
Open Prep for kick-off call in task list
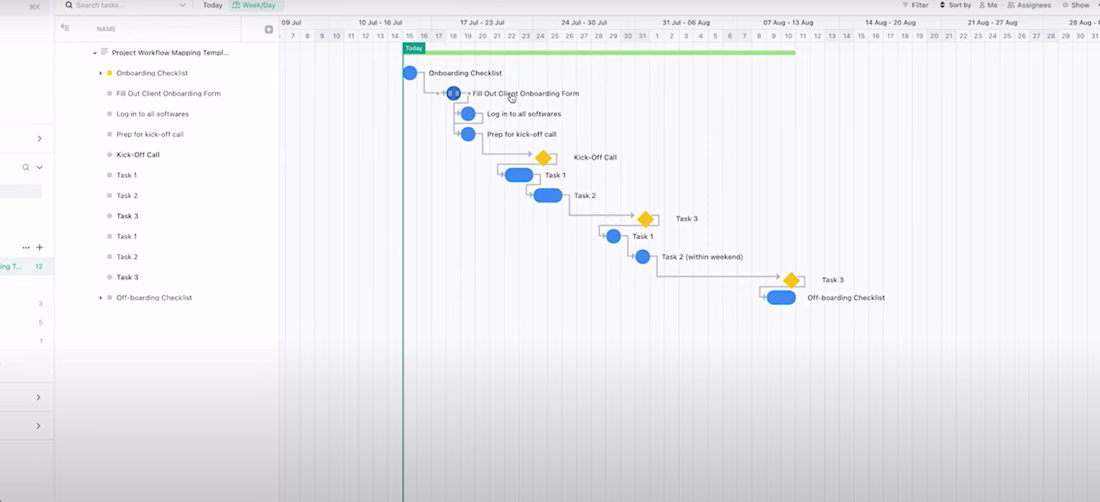pos(150,134)
